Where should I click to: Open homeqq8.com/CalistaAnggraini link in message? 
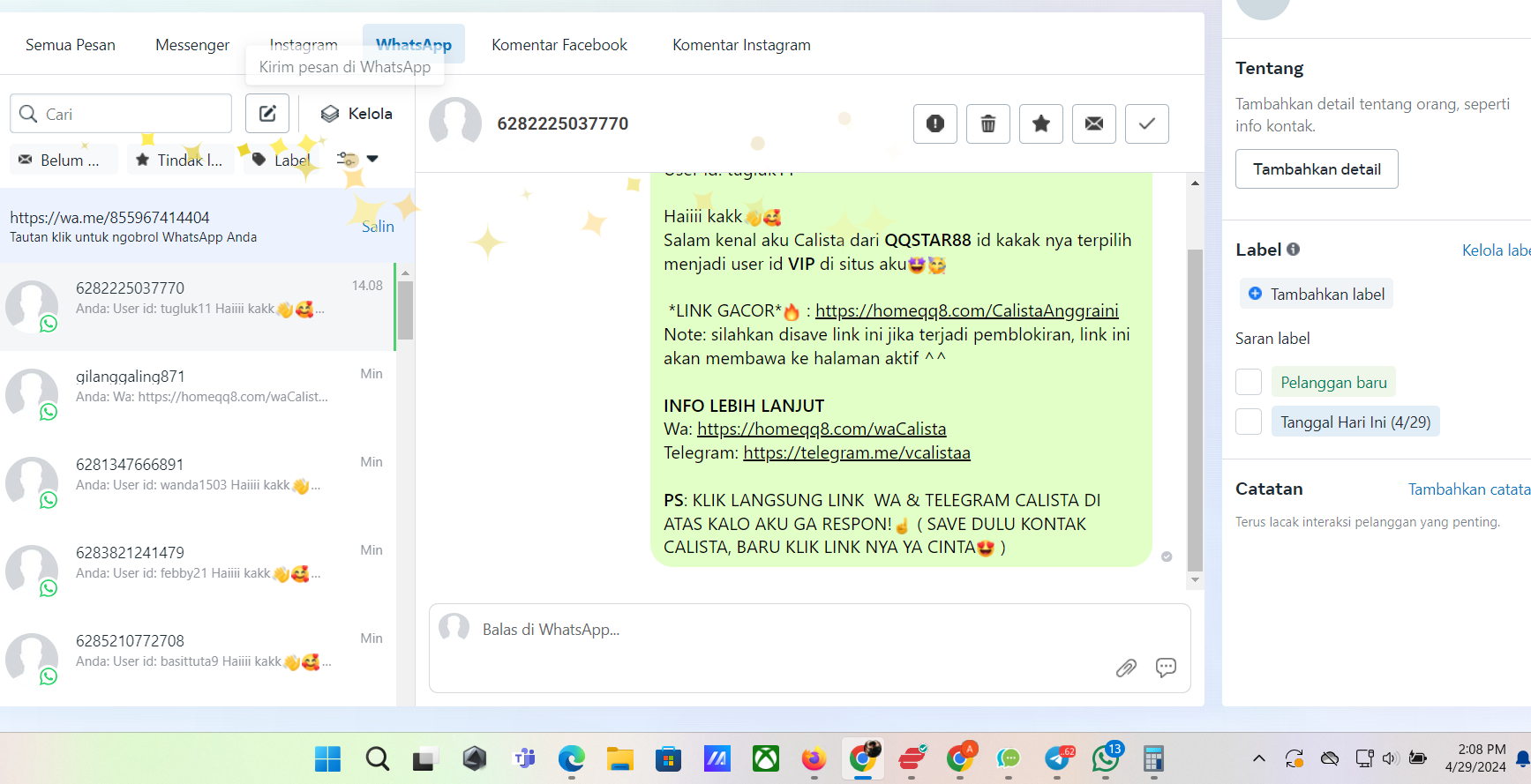click(x=967, y=310)
